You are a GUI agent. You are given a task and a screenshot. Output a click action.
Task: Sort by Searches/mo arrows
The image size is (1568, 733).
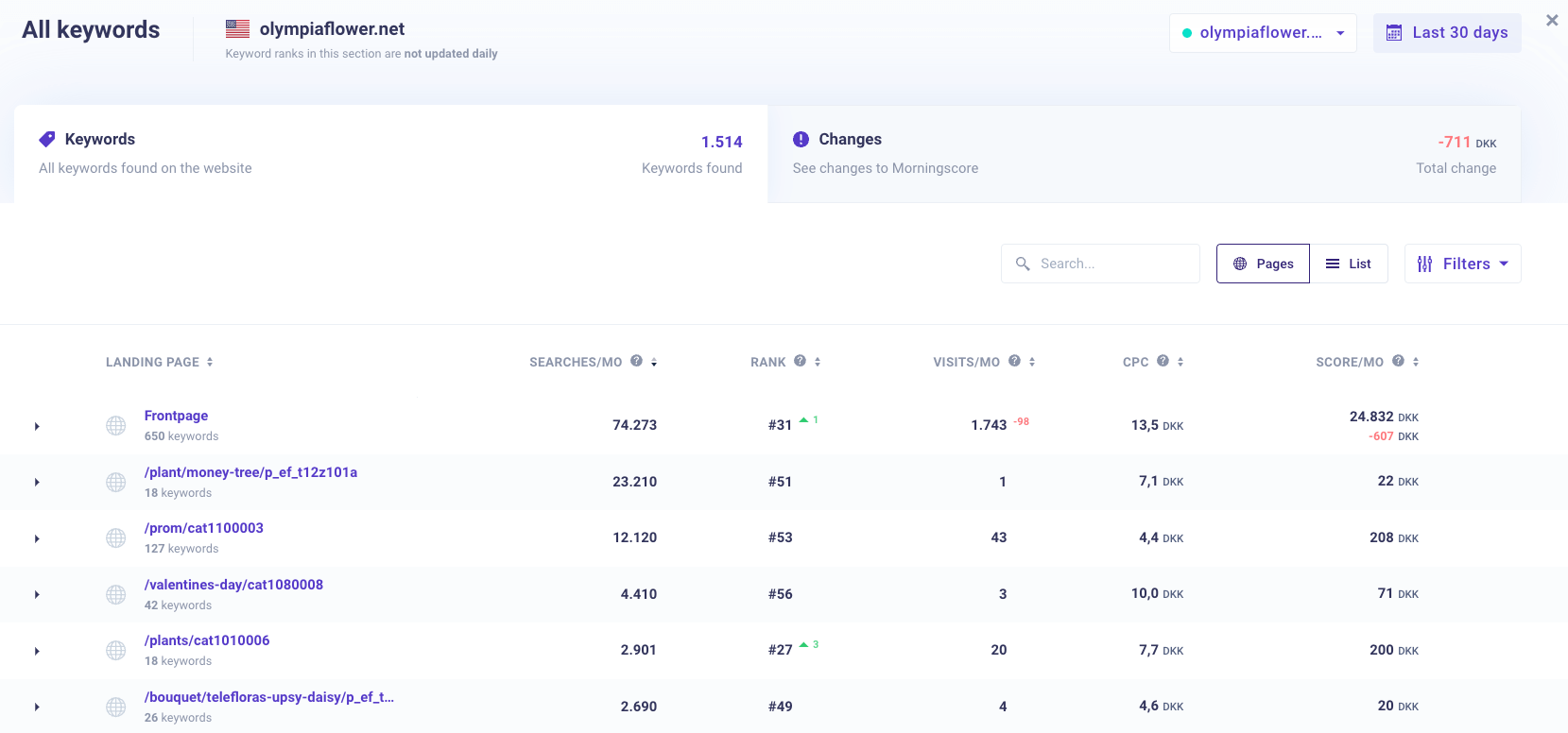(654, 363)
